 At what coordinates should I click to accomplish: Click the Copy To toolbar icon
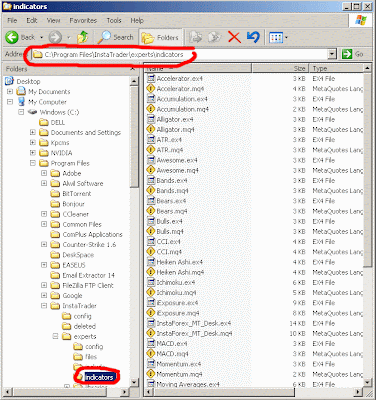(x=215, y=37)
